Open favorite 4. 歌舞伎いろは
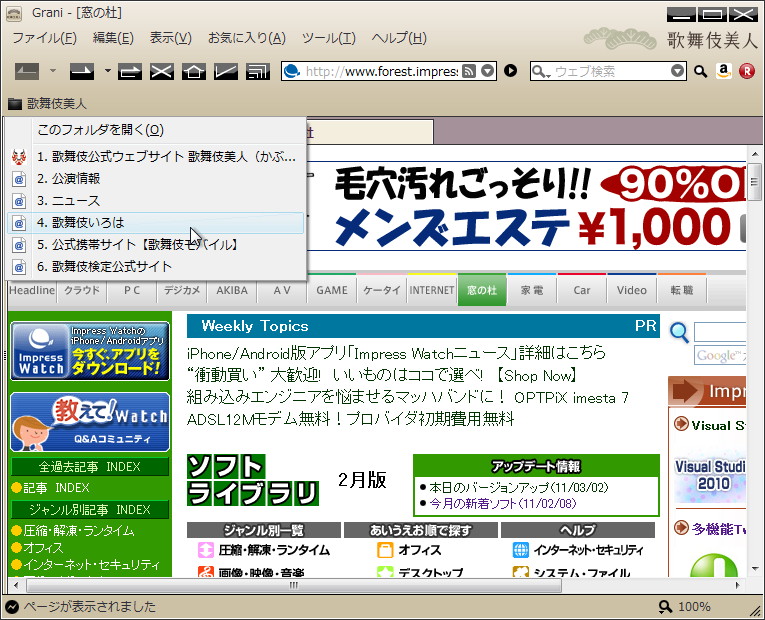 tap(156, 223)
